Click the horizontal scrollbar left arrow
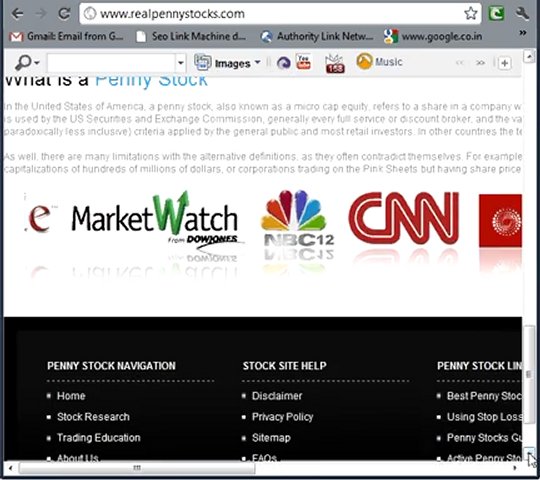The width and height of the screenshot is (540, 480). coord(10,468)
